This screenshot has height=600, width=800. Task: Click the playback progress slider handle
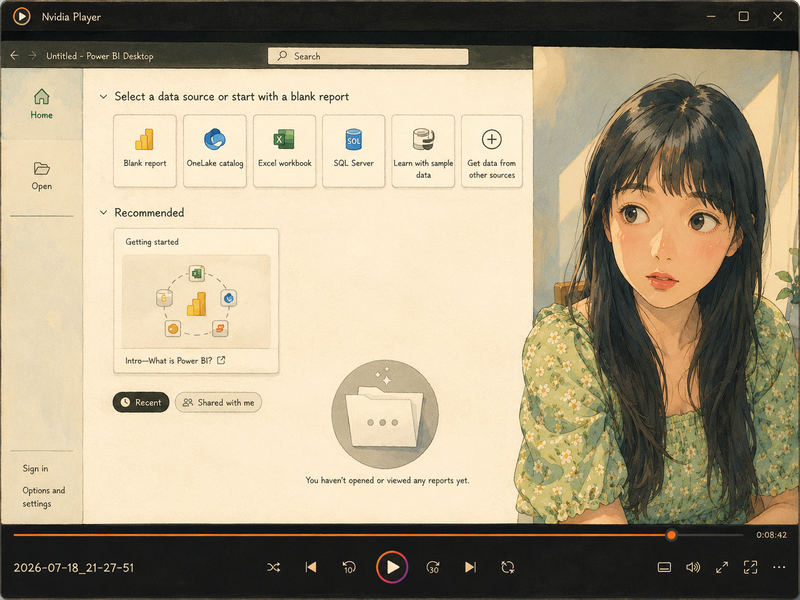[671, 535]
